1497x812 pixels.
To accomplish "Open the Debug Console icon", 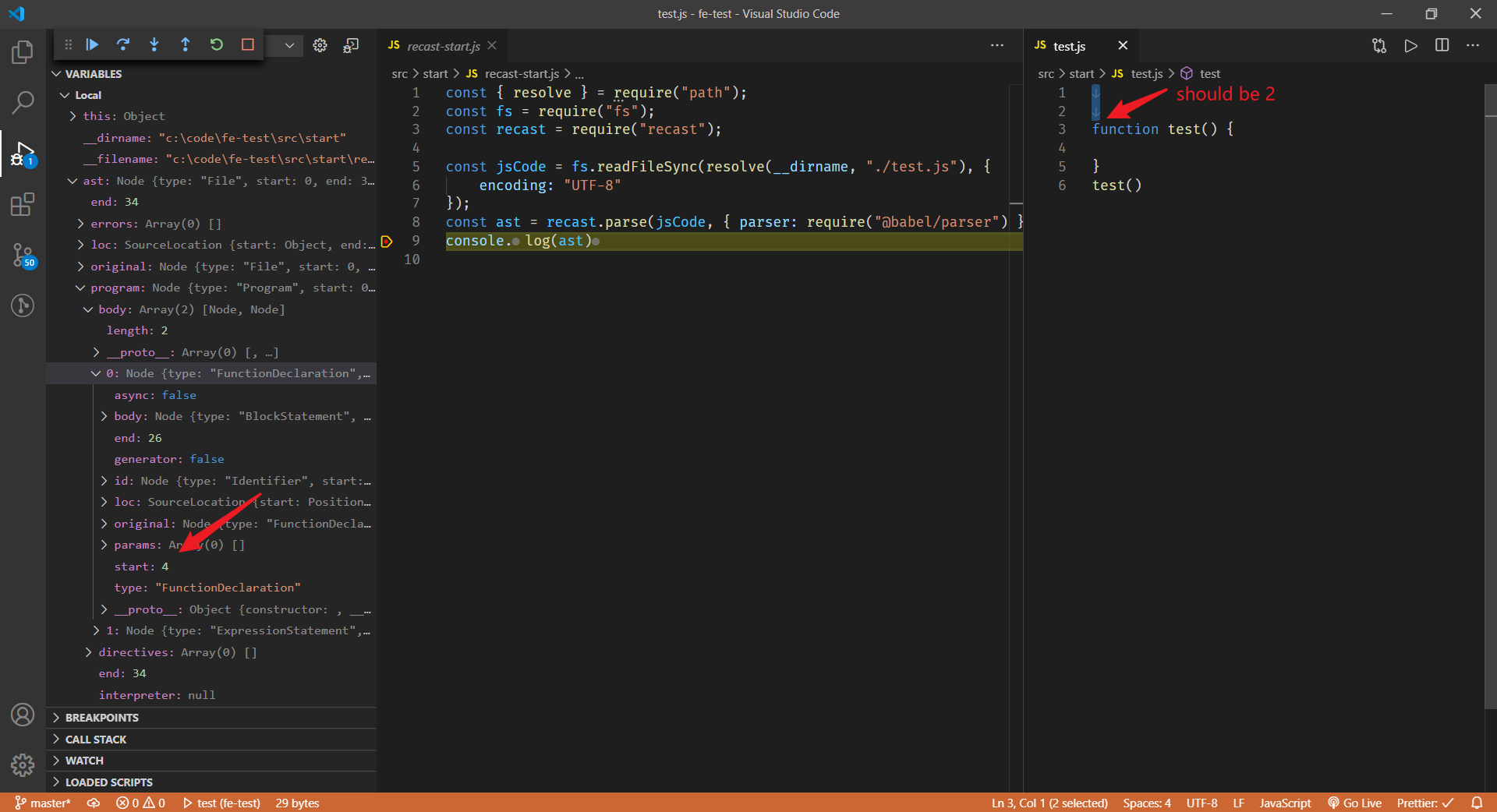I will point(351,45).
